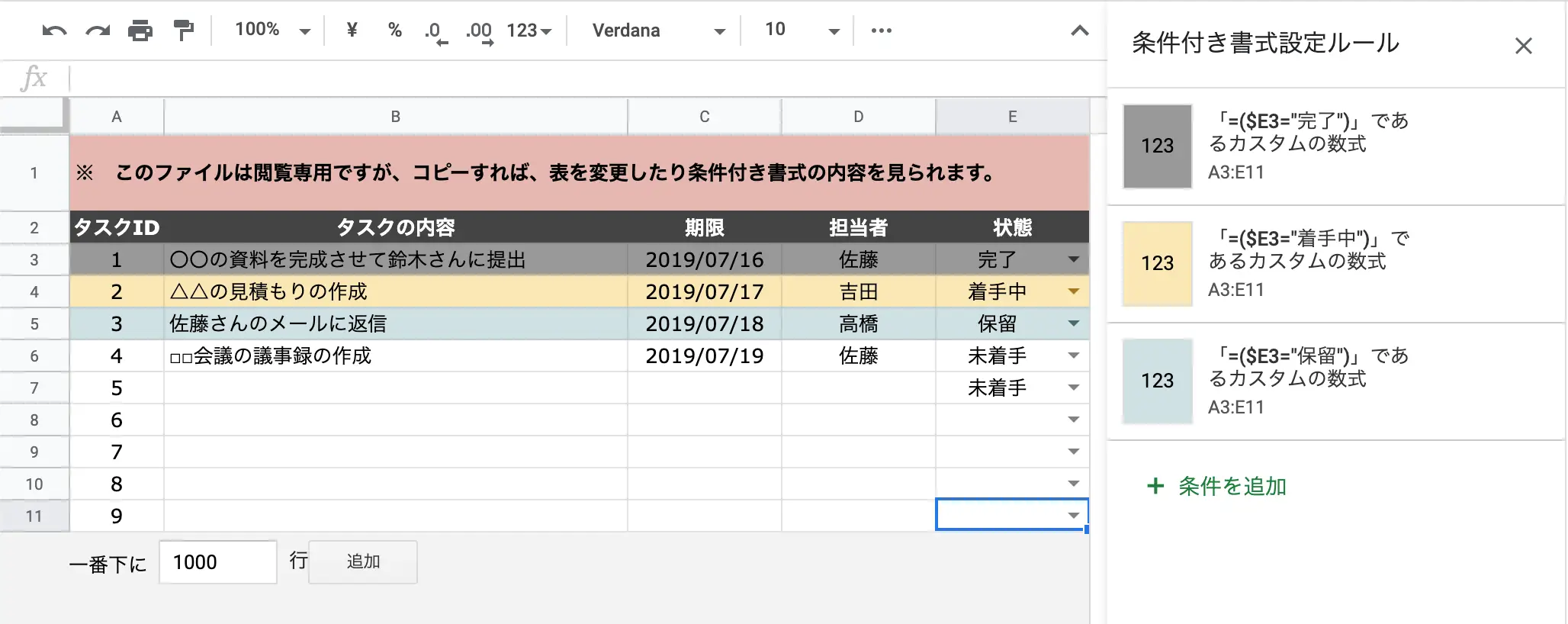This screenshot has width=1568, height=624.
Task: Click cell ○○の資料を完成させて鈴木さんに提出
Action: pyautogui.click(x=396, y=260)
